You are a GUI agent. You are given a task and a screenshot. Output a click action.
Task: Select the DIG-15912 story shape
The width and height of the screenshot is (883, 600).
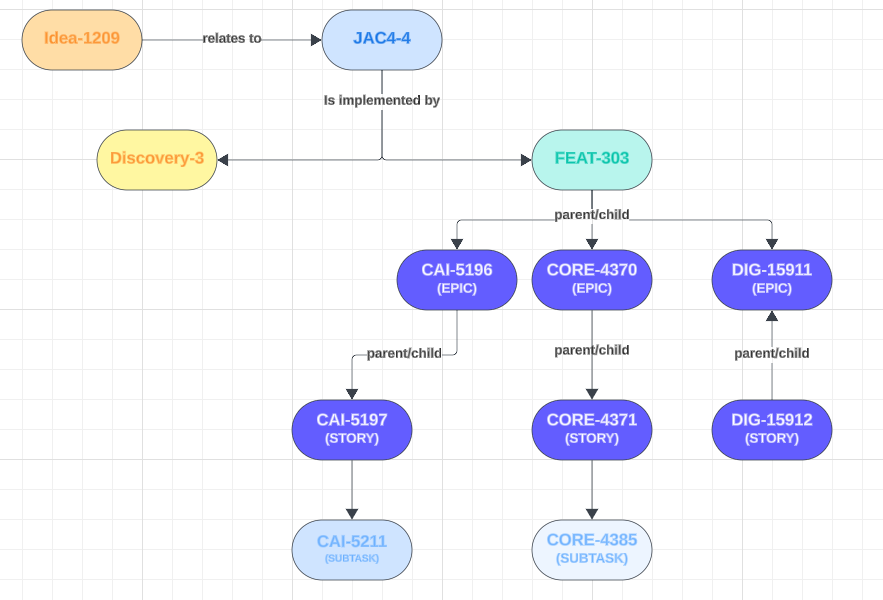click(771, 430)
